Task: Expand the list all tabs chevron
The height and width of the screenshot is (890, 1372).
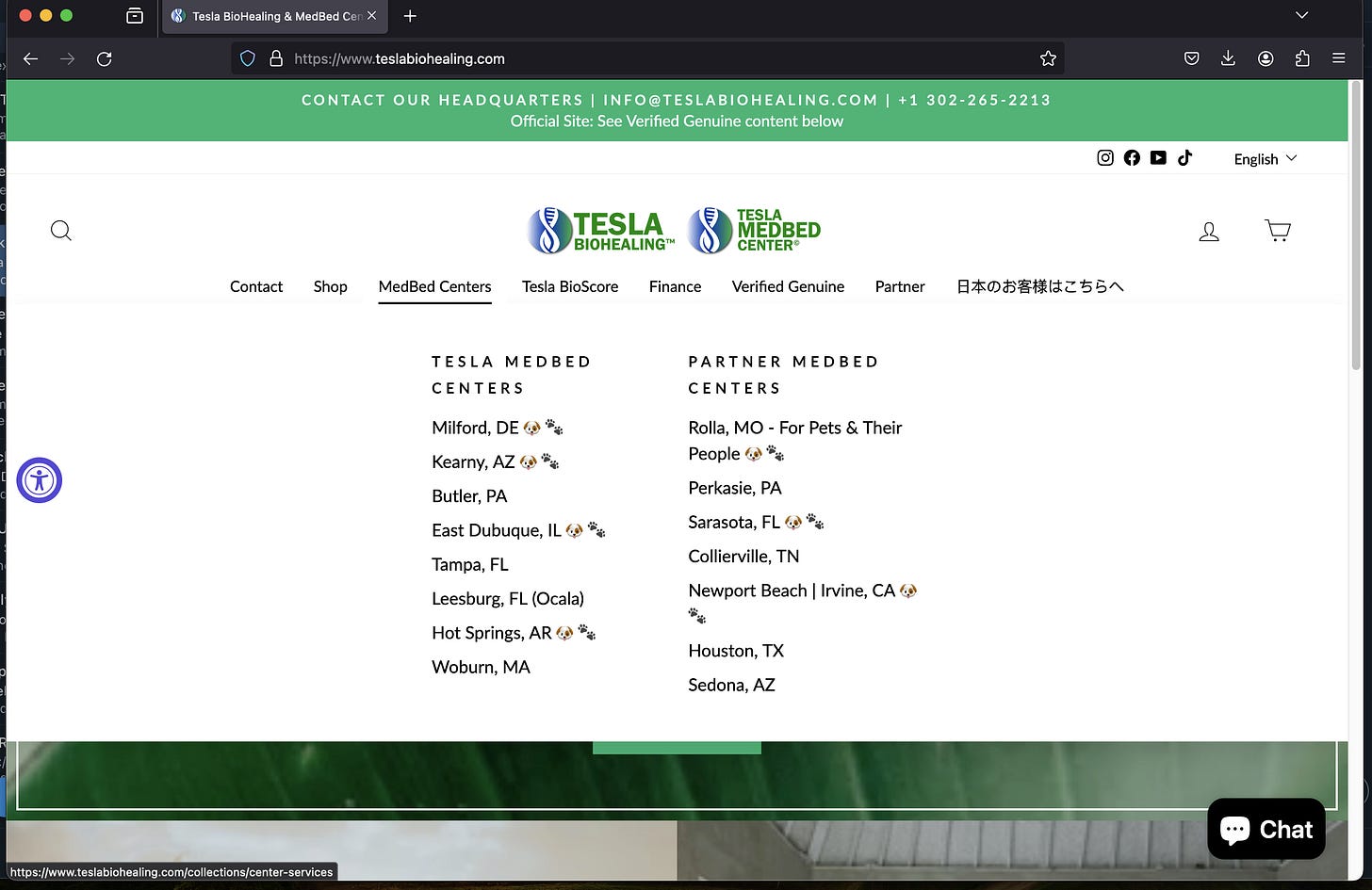Action: pyautogui.click(x=1302, y=16)
